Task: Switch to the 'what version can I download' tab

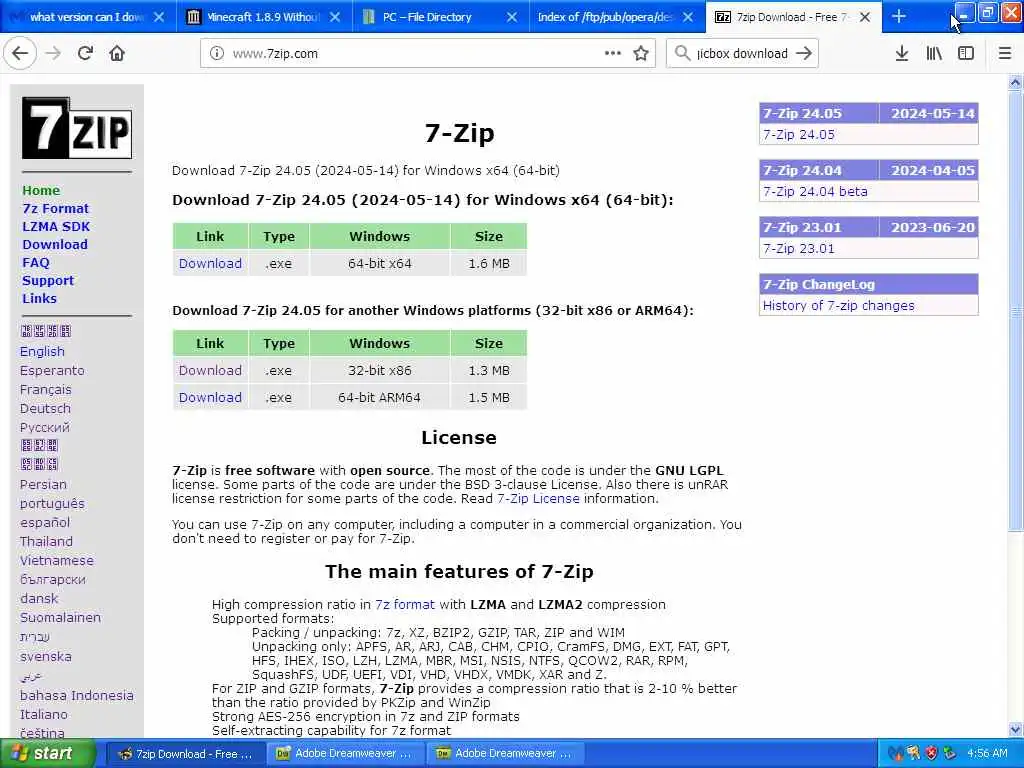Action: 88,17
